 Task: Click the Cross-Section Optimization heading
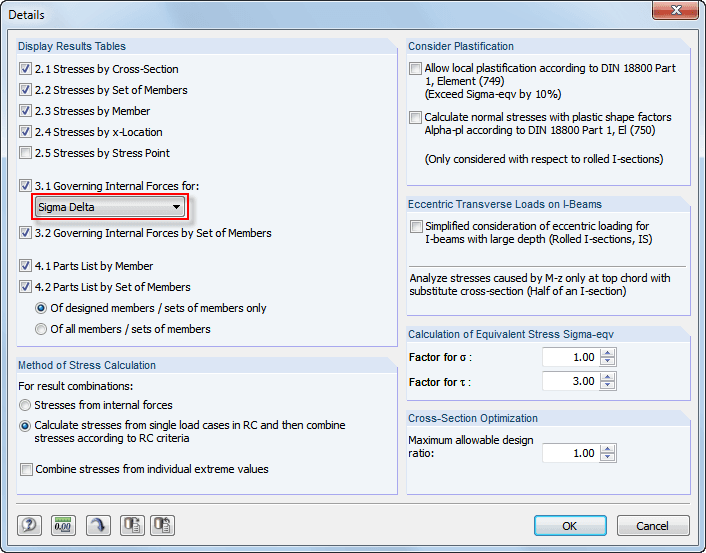tap(473, 418)
